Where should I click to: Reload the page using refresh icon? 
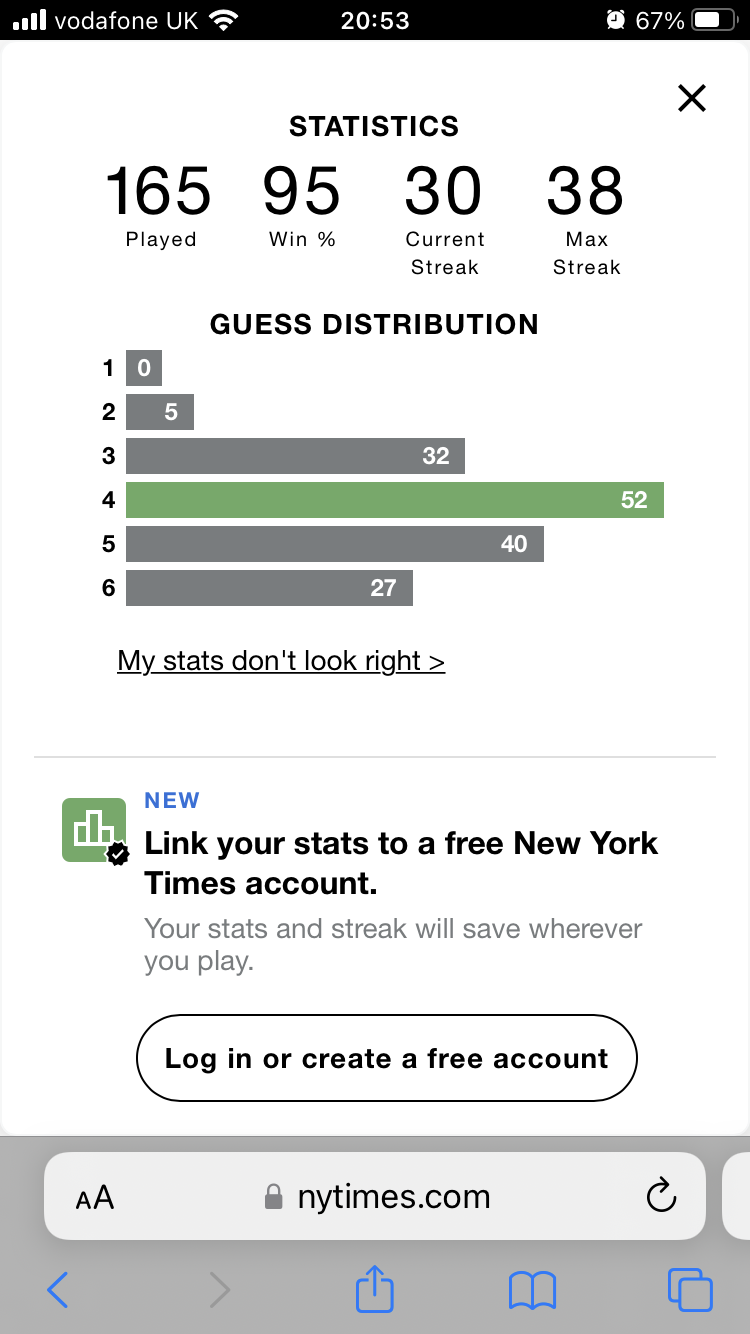[662, 1196]
